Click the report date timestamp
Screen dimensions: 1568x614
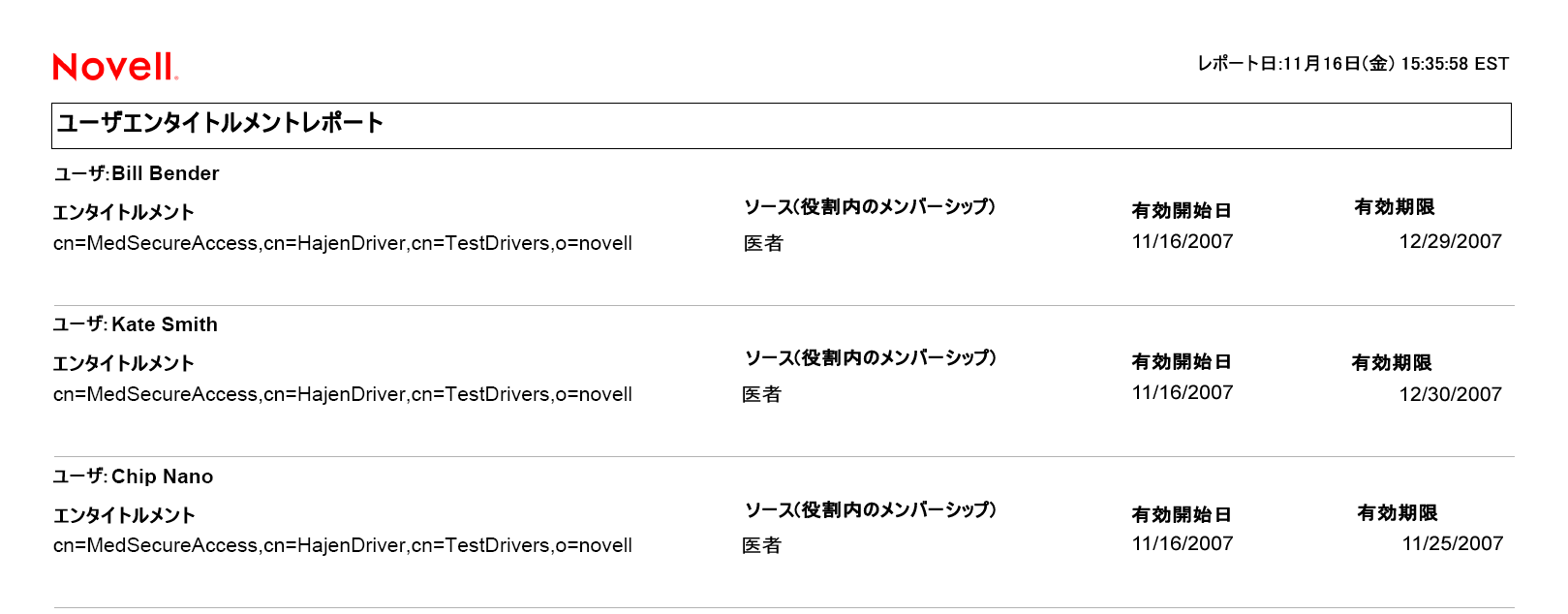[1352, 64]
